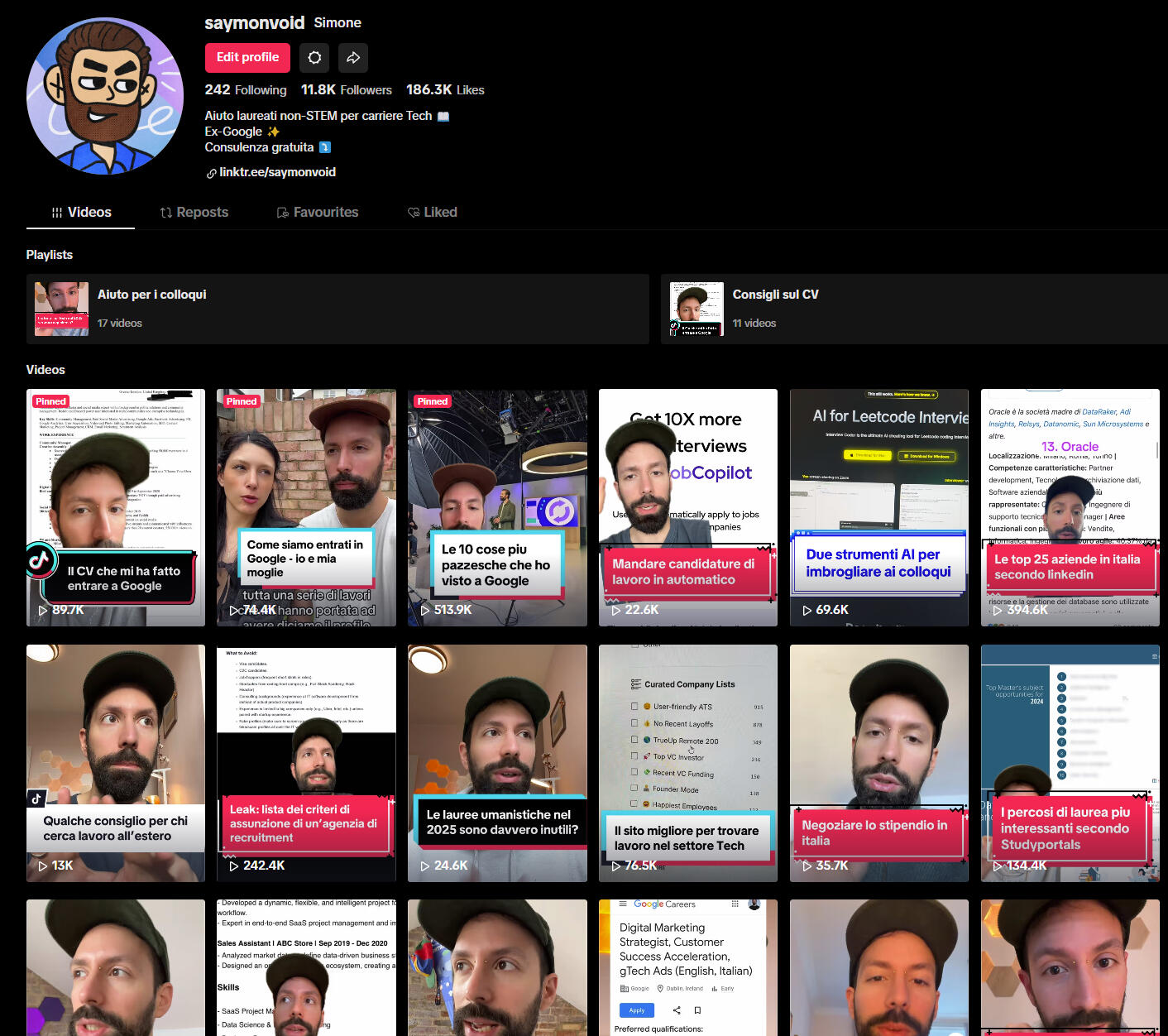Click the chain link icon before linktr.ee
Image resolution: width=1168 pixels, height=1036 pixels.
(x=210, y=172)
